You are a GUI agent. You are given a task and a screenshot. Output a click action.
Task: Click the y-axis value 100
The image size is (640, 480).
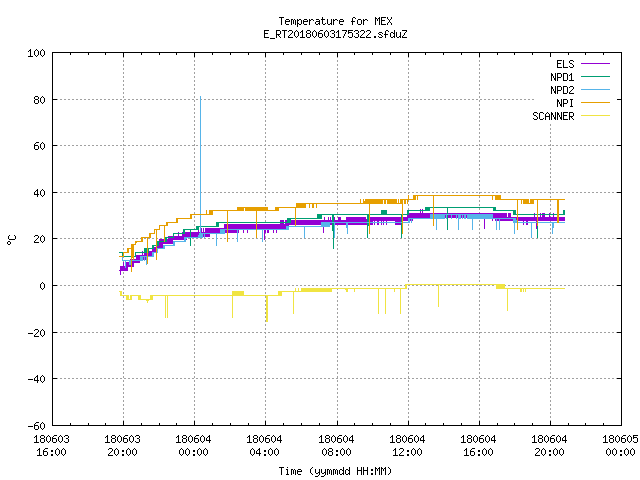(x=36, y=53)
